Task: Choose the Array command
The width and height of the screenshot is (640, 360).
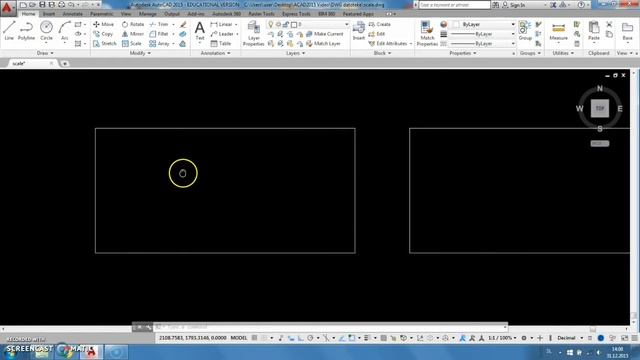Action: tap(159, 43)
